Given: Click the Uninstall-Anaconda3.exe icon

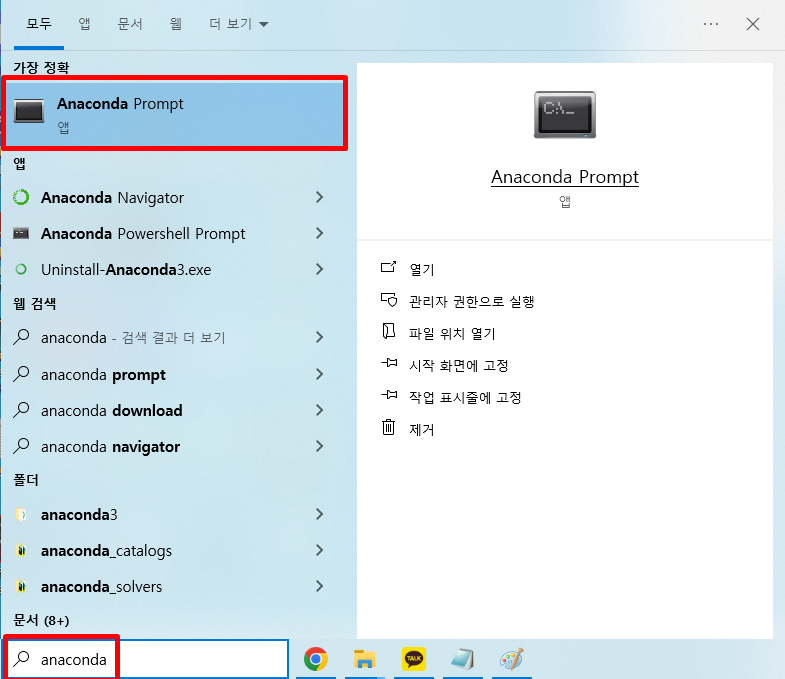Looking at the screenshot, I should pyautogui.click(x=21, y=269).
